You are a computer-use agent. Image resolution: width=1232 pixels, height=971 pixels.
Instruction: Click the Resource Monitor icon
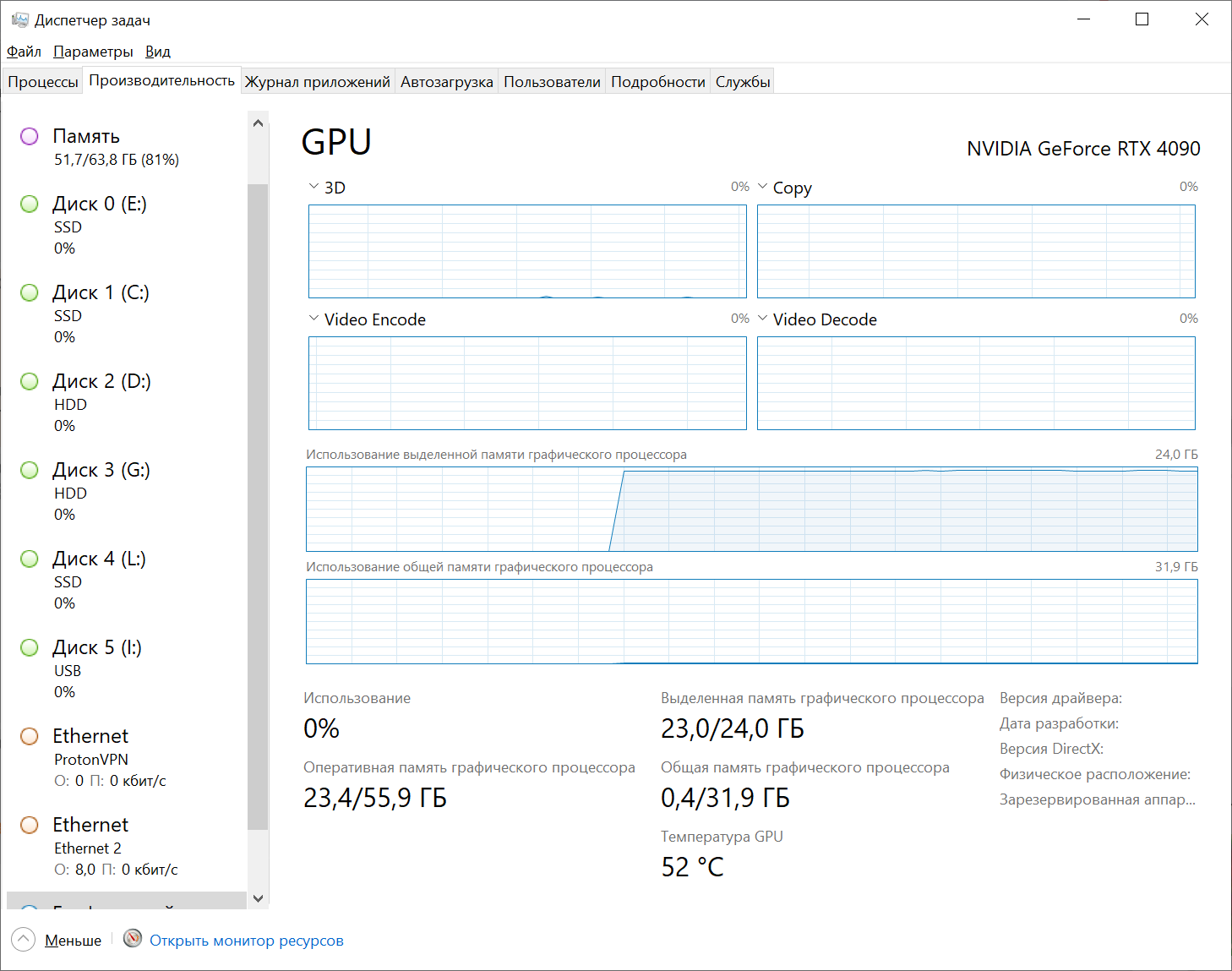tap(133, 939)
